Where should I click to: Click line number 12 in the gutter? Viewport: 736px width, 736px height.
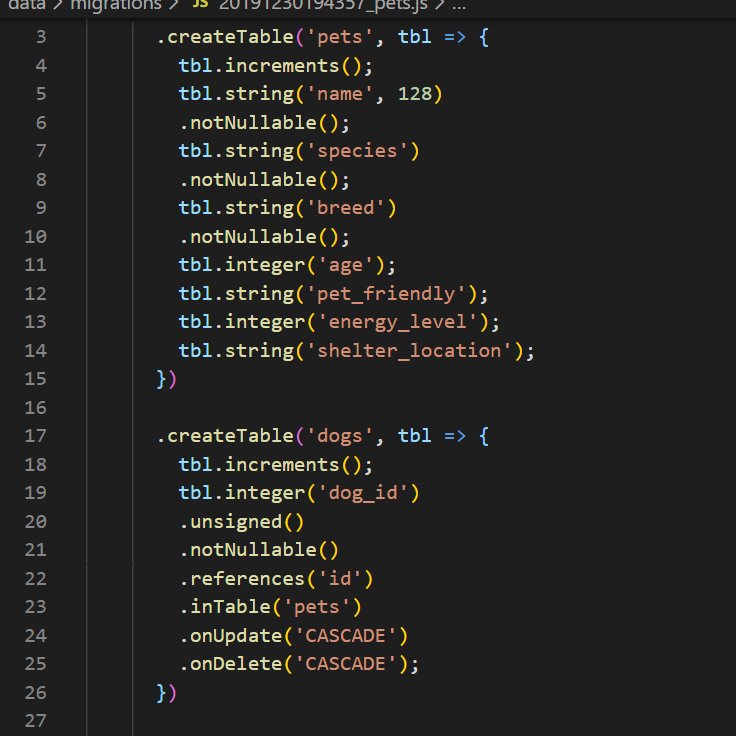point(36,293)
